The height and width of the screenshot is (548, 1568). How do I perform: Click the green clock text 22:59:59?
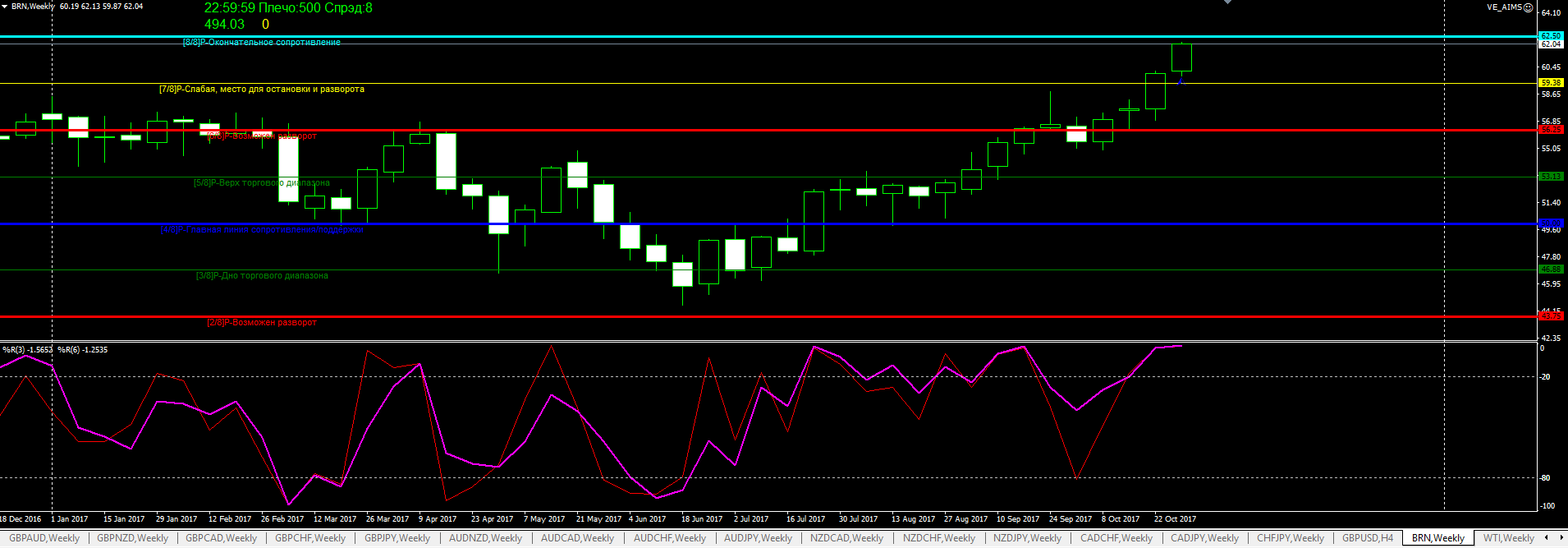(x=229, y=8)
